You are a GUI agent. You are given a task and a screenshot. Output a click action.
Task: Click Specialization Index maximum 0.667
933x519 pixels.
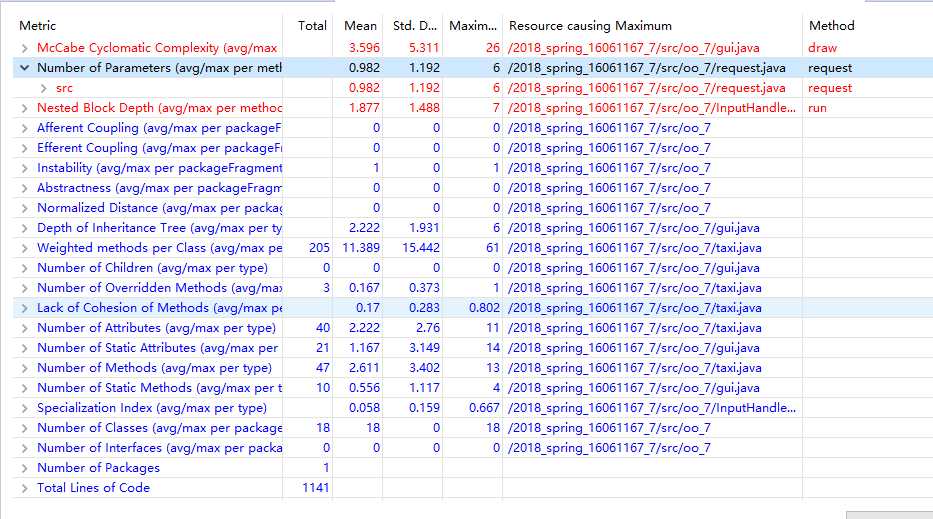pyautogui.click(x=484, y=408)
